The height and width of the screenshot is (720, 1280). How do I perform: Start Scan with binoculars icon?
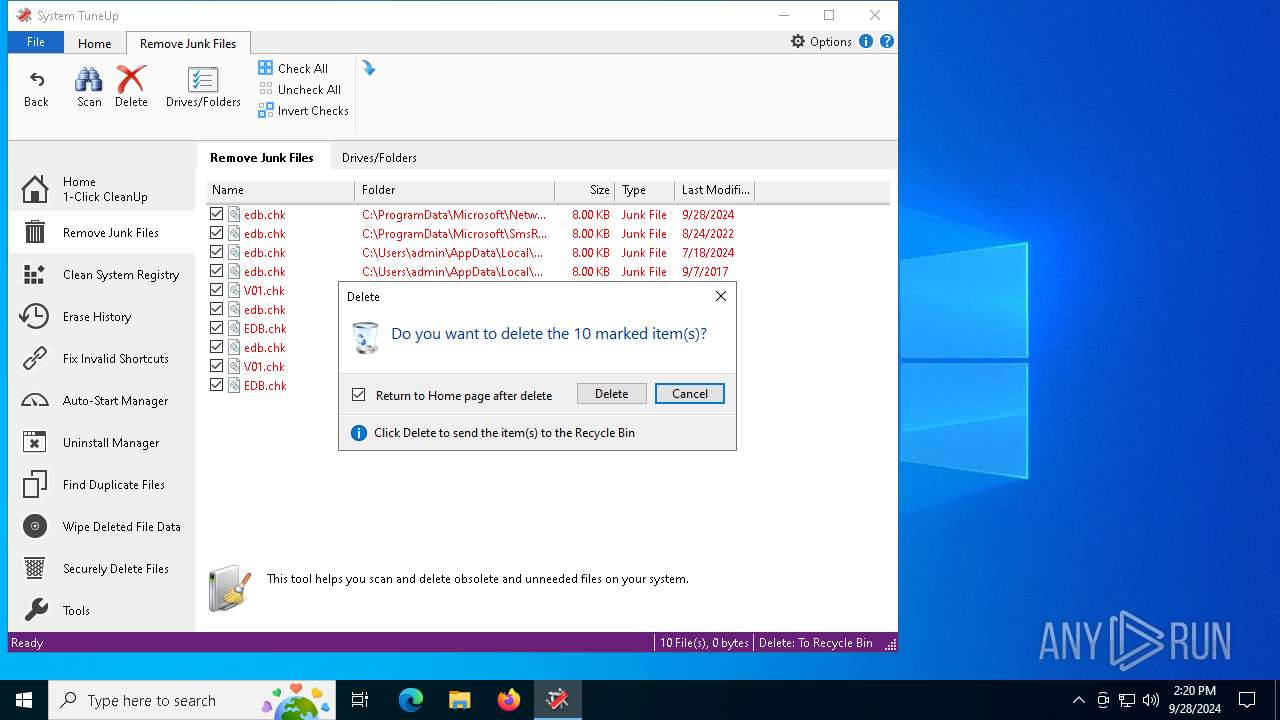pos(89,80)
